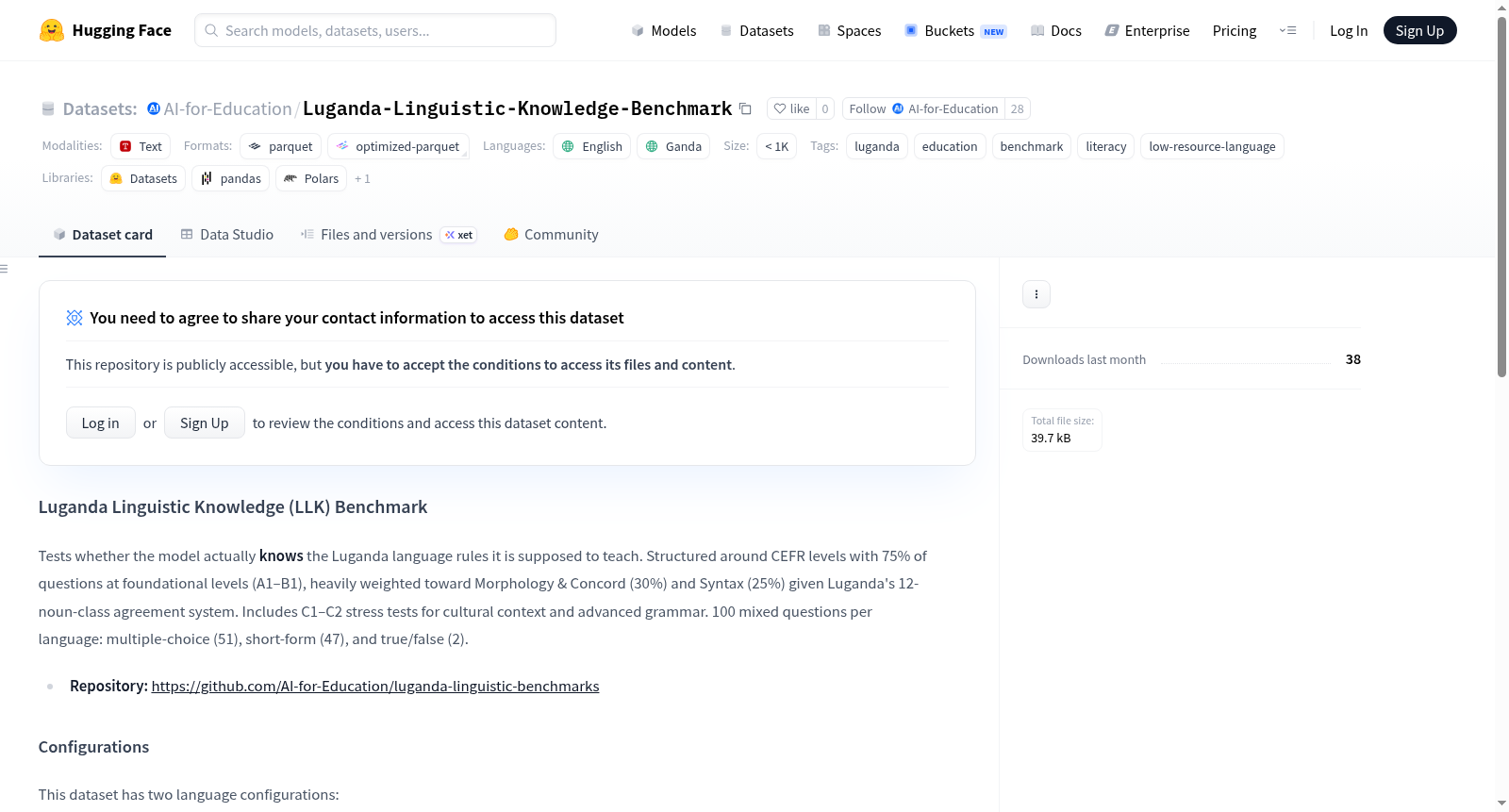Click the like count 0
This screenshot has height=812, width=1509.
[x=825, y=108]
